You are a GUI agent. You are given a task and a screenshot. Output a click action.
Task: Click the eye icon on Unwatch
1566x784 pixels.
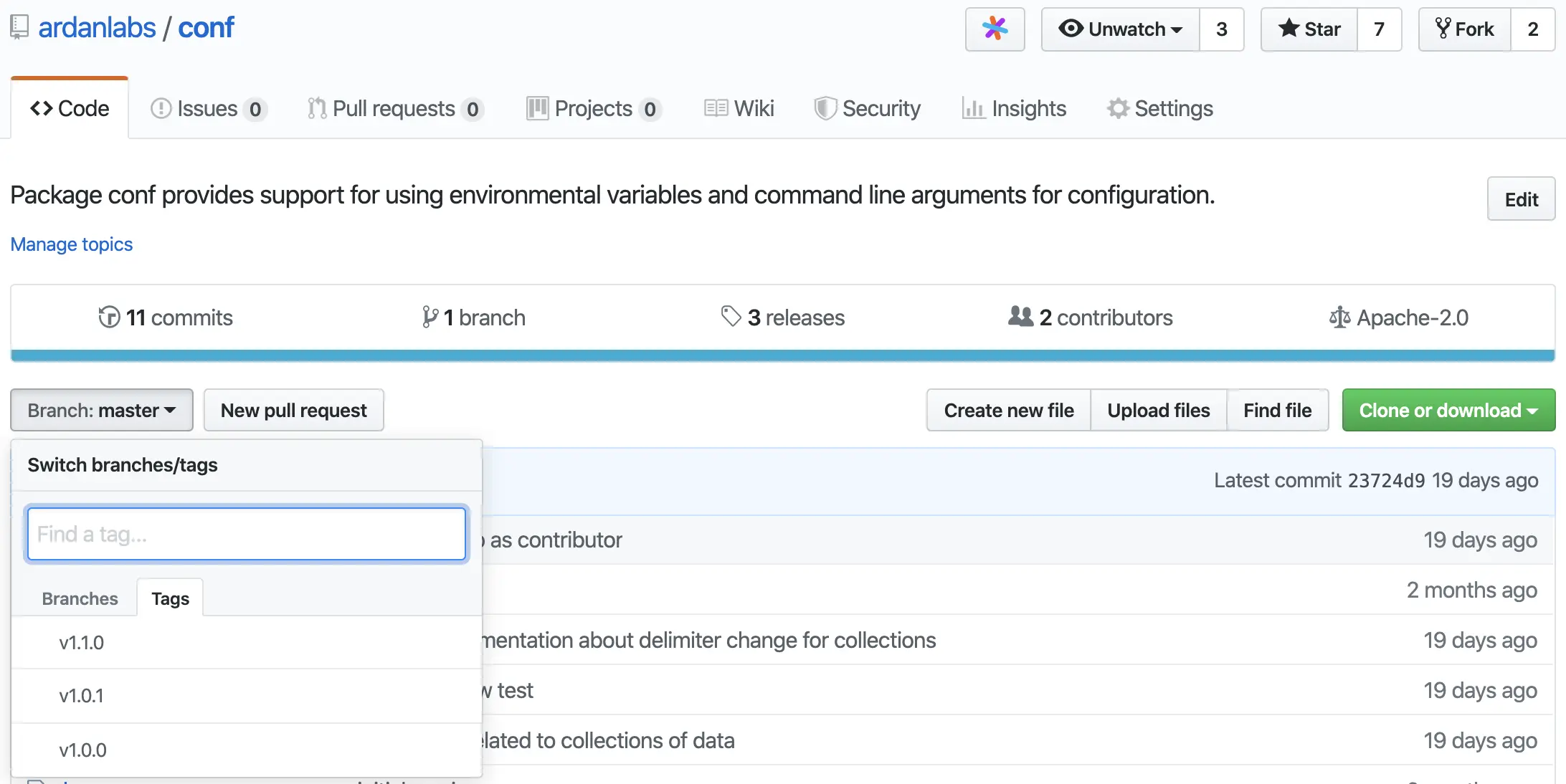tap(1071, 28)
